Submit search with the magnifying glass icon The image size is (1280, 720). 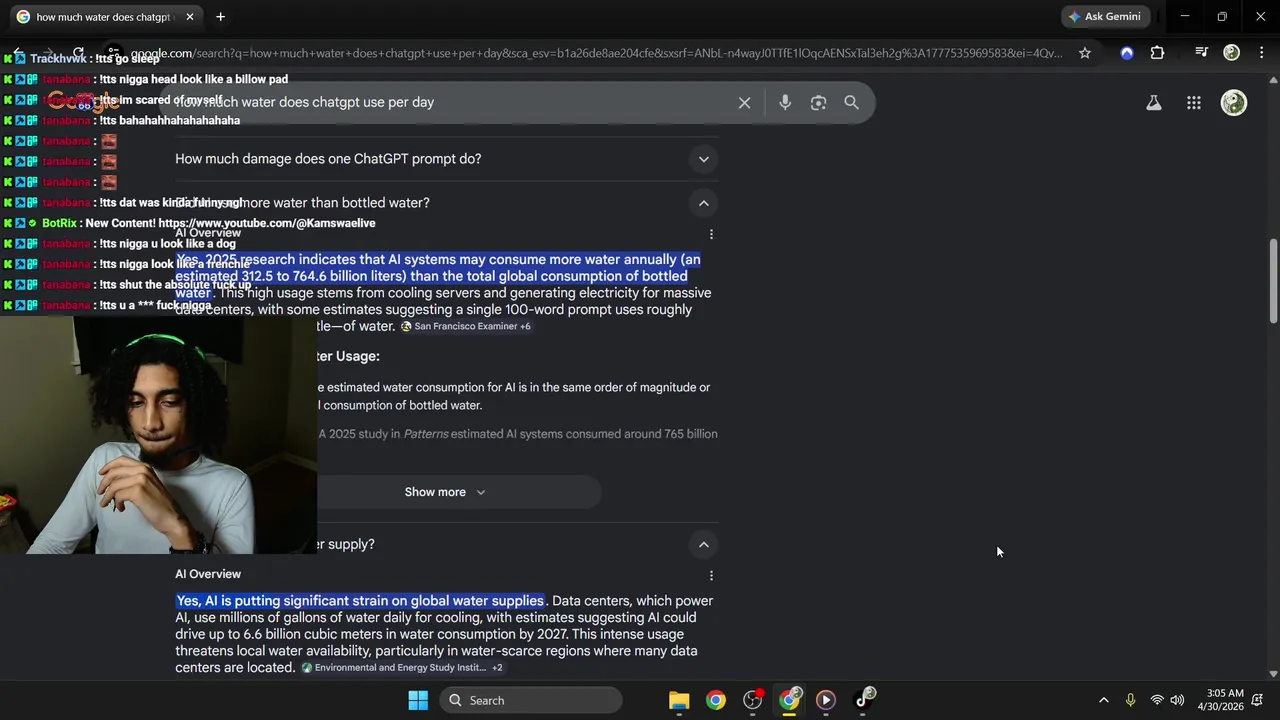click(851, 102)
